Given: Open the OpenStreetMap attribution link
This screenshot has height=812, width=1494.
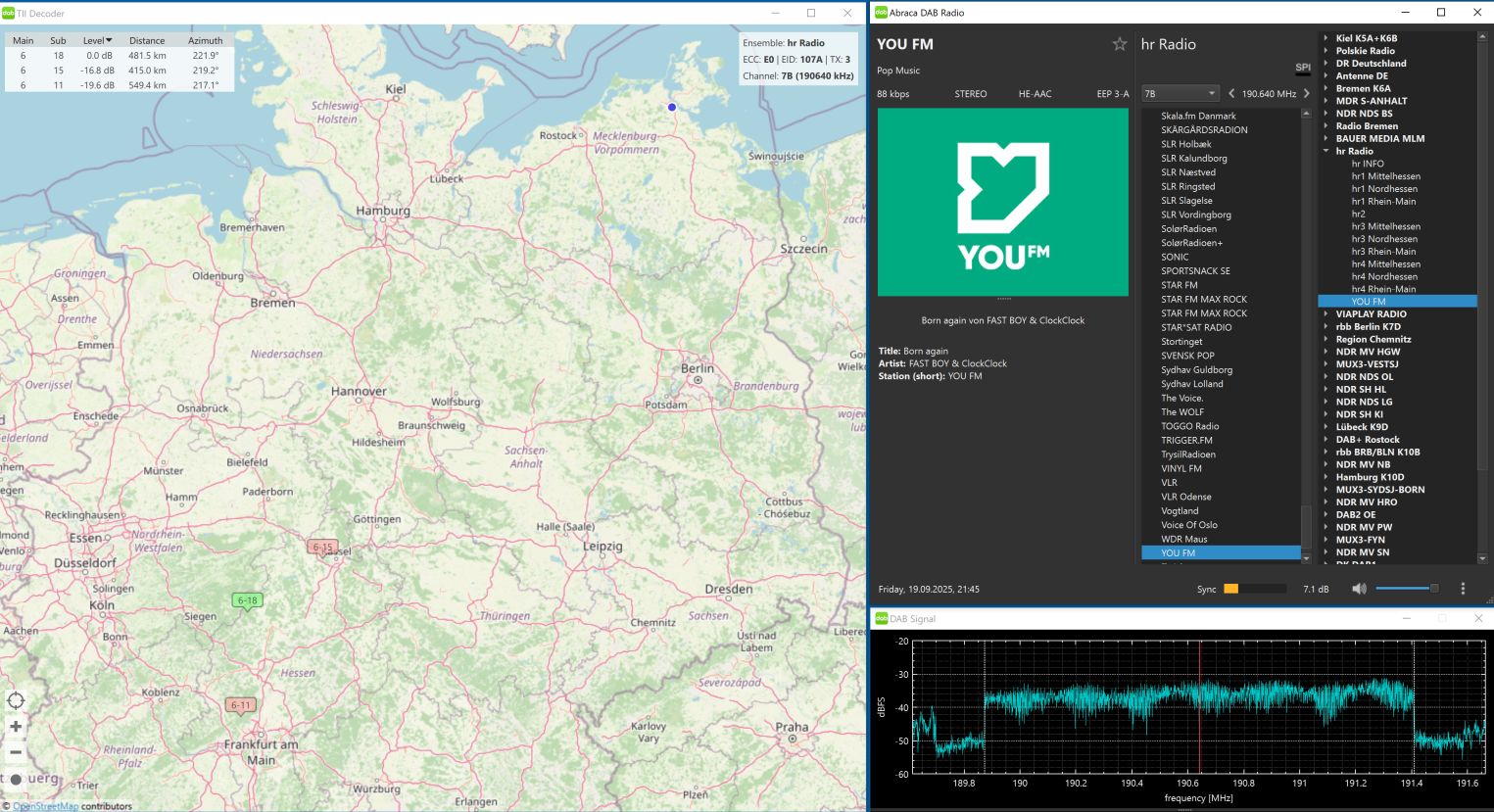Looking at the screenshot, I should pos(45,806).
